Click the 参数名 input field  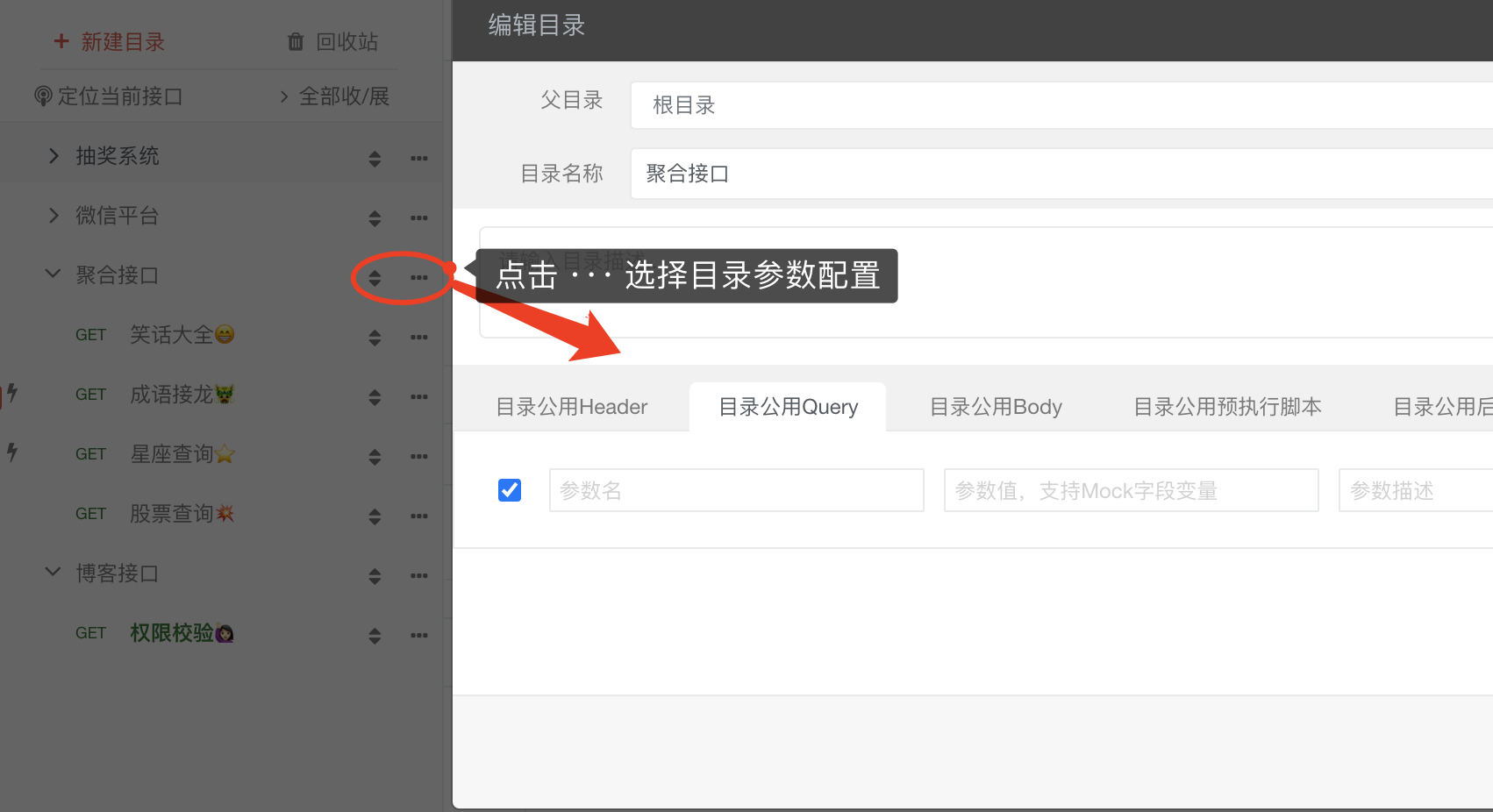coord(735,490)
